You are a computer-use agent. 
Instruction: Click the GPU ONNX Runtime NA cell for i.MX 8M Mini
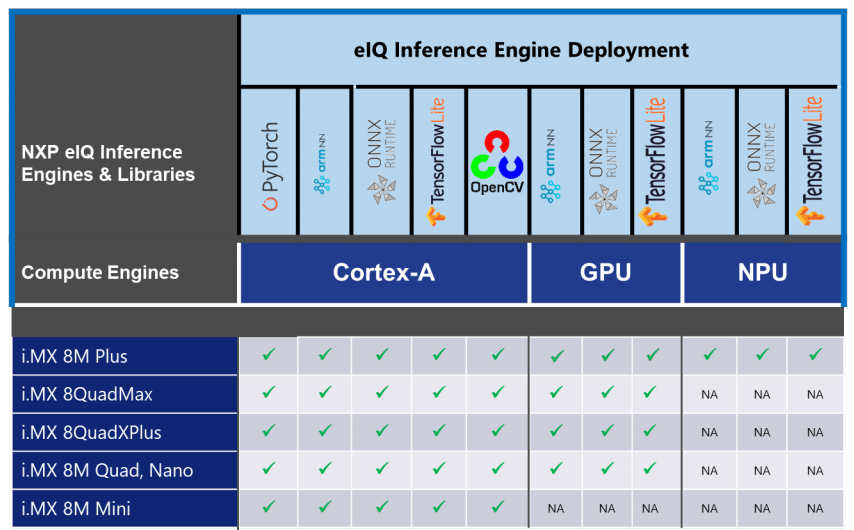(x=607, y=509)
